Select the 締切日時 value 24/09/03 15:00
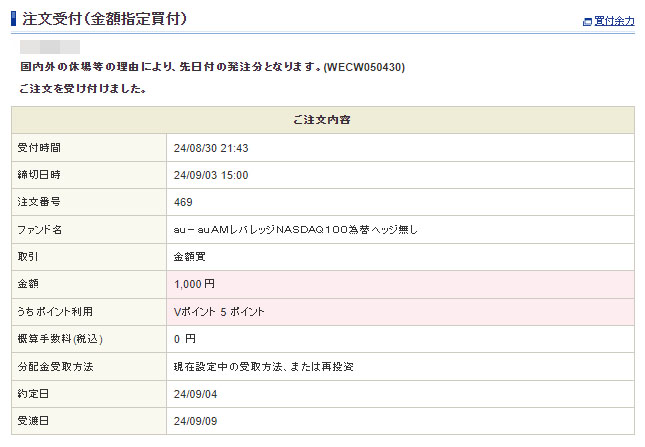This screenshot has height=447, width=645. pos(211,175)
